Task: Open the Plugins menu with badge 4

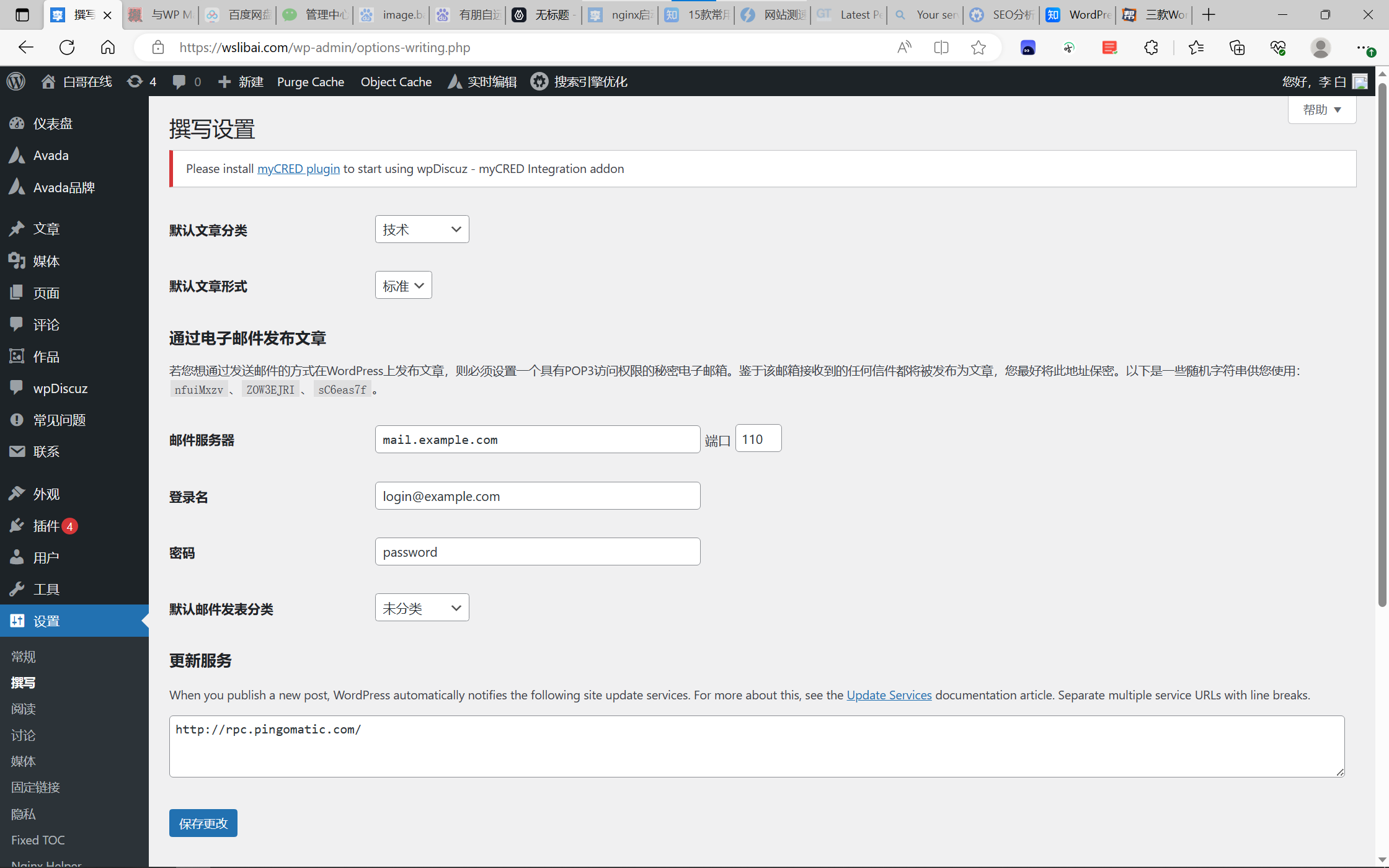Action: click(47, 526)
